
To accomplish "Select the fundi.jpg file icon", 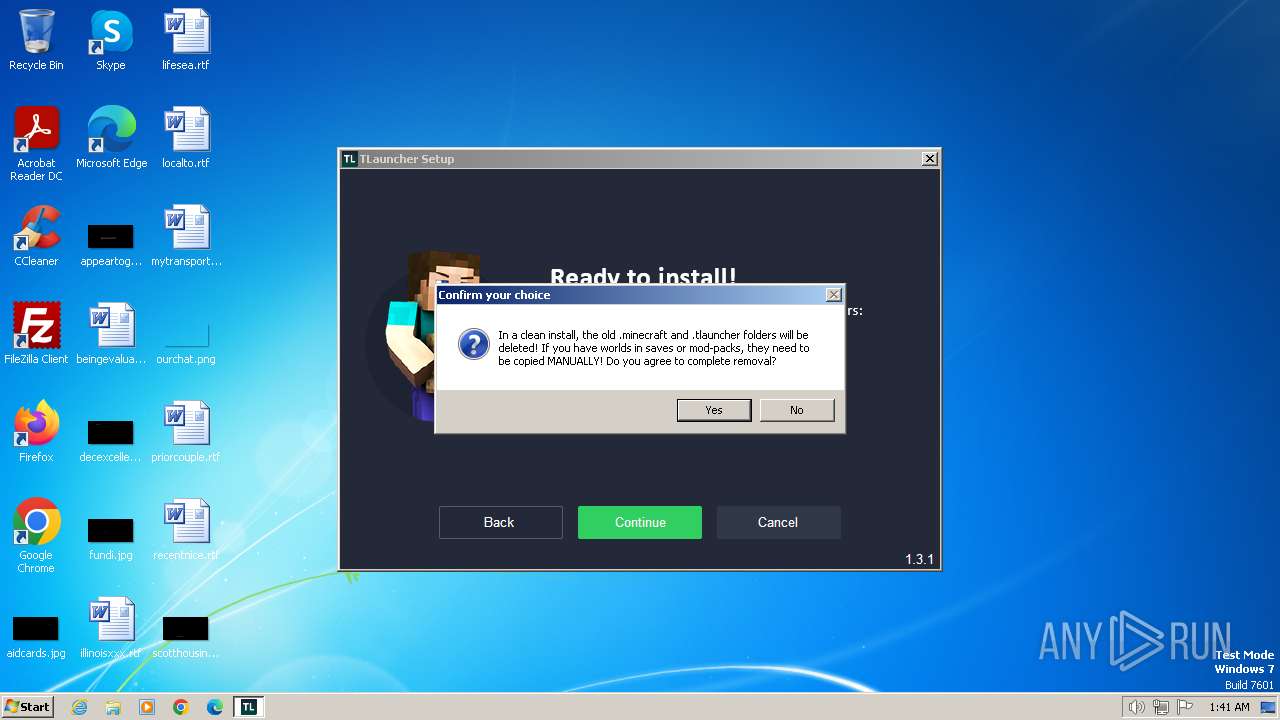I will pos(111,538).
